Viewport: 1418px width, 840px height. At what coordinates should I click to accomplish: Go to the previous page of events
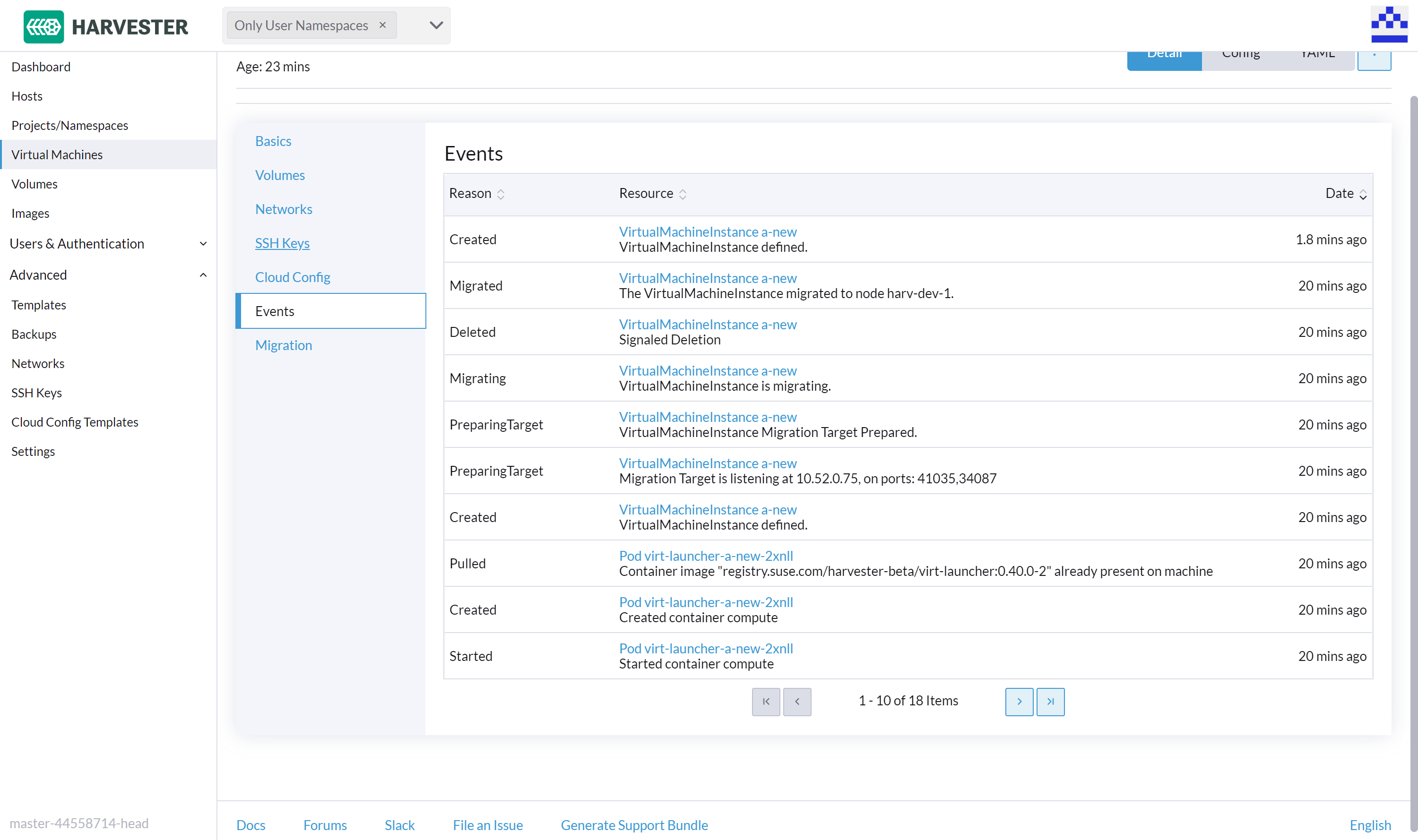pos(797,701)
